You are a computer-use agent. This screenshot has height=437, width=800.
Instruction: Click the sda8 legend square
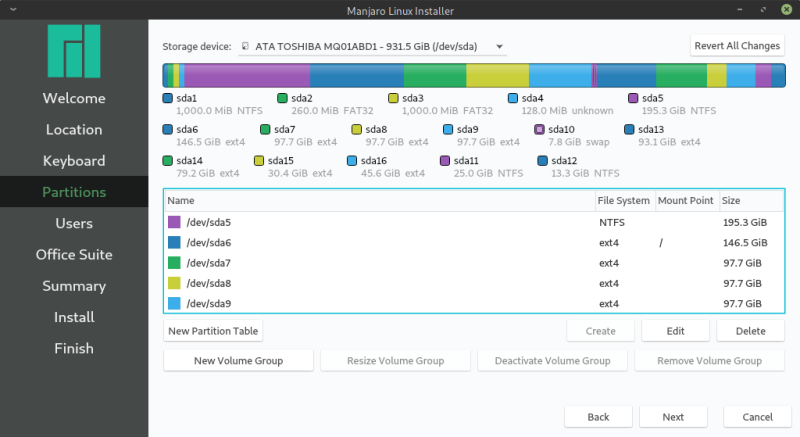click(357, 130)
